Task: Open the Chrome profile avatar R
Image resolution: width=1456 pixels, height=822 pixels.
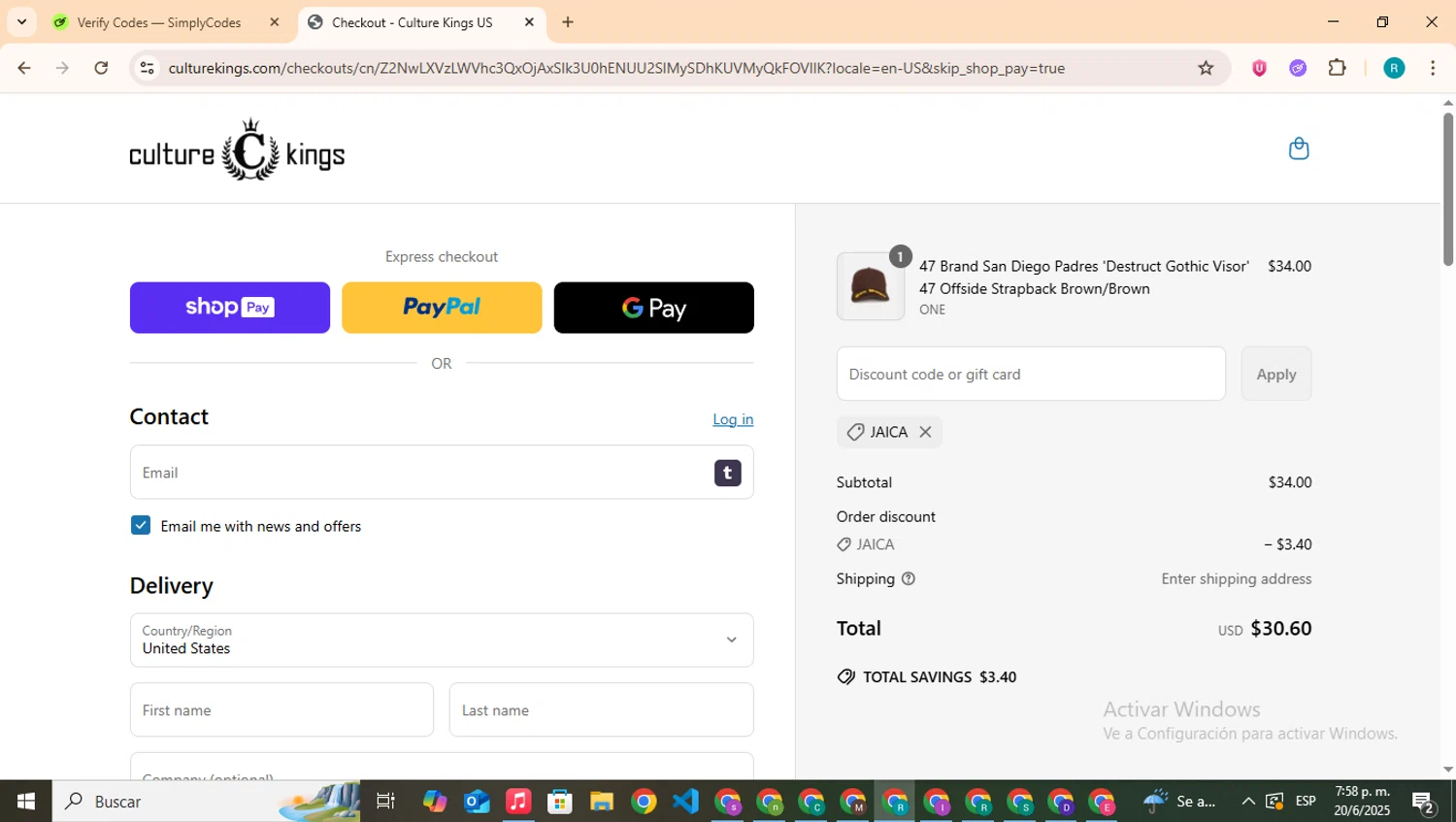Action: (1394, 68)
